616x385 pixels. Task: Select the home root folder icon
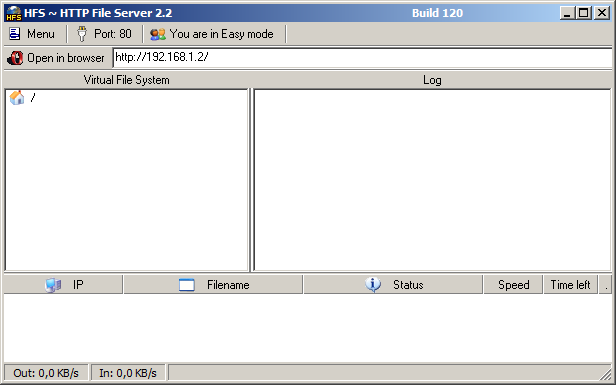pos(17,97)
